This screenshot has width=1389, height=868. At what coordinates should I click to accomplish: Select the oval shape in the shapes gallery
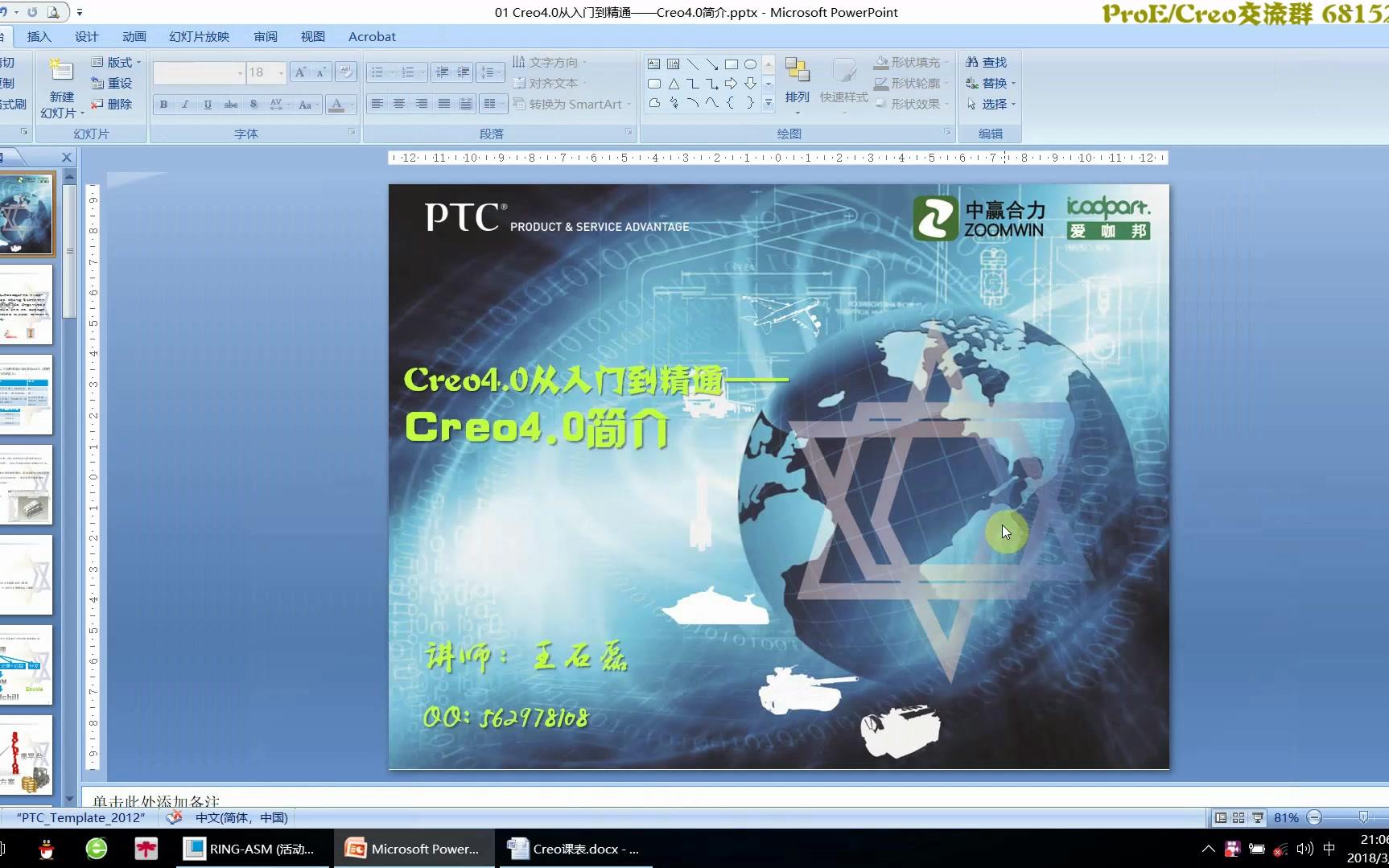pos(750,64)
